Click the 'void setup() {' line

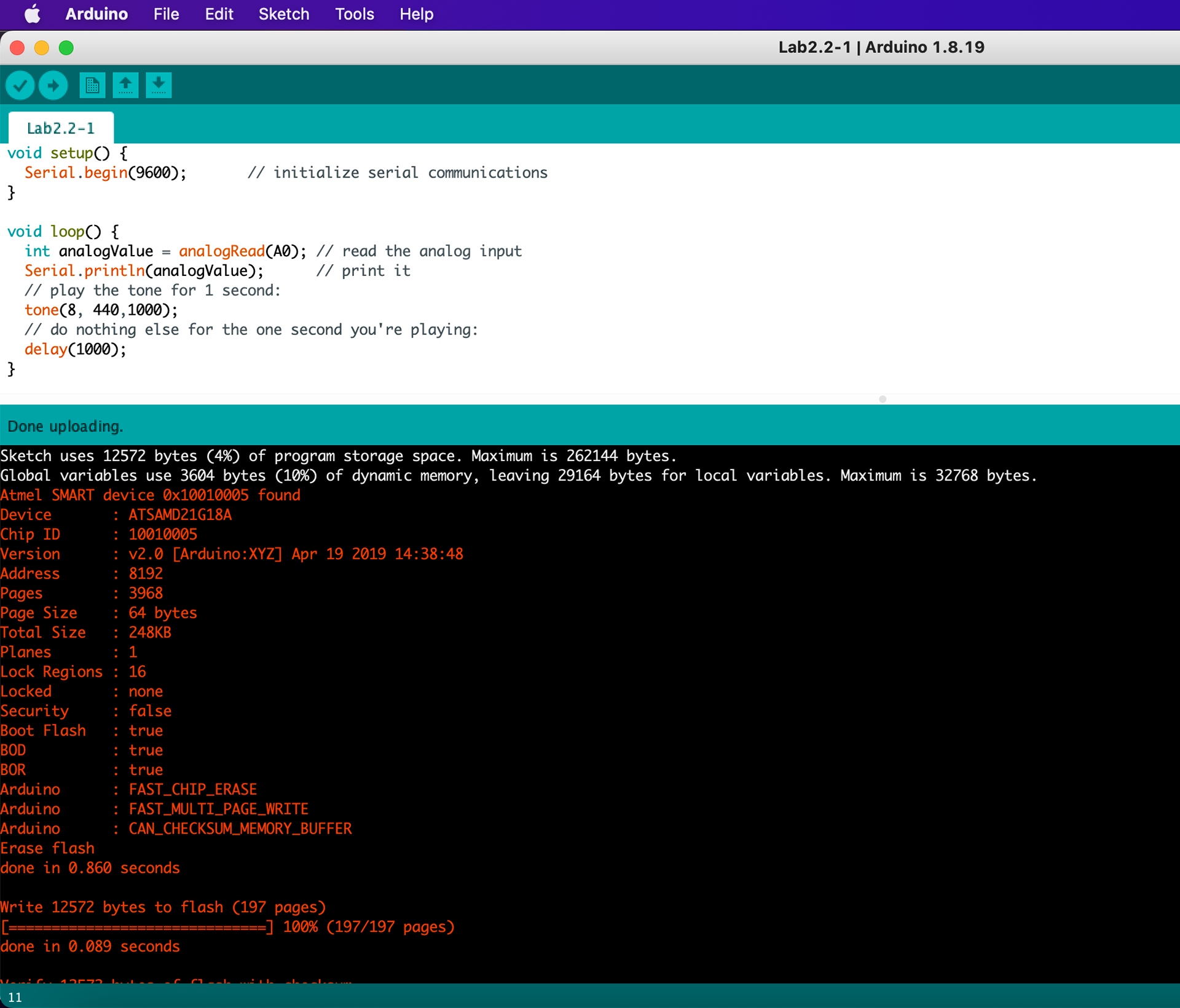tap(68, 153)
